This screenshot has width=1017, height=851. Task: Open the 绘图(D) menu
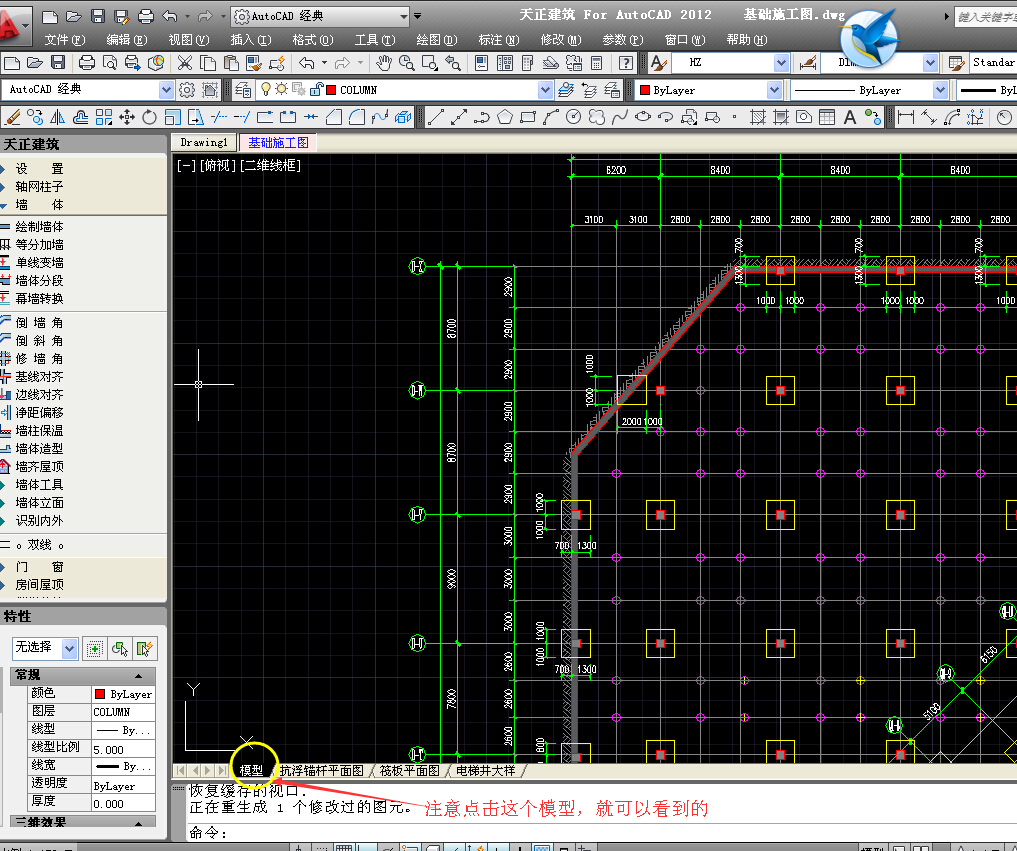[437, 40]
